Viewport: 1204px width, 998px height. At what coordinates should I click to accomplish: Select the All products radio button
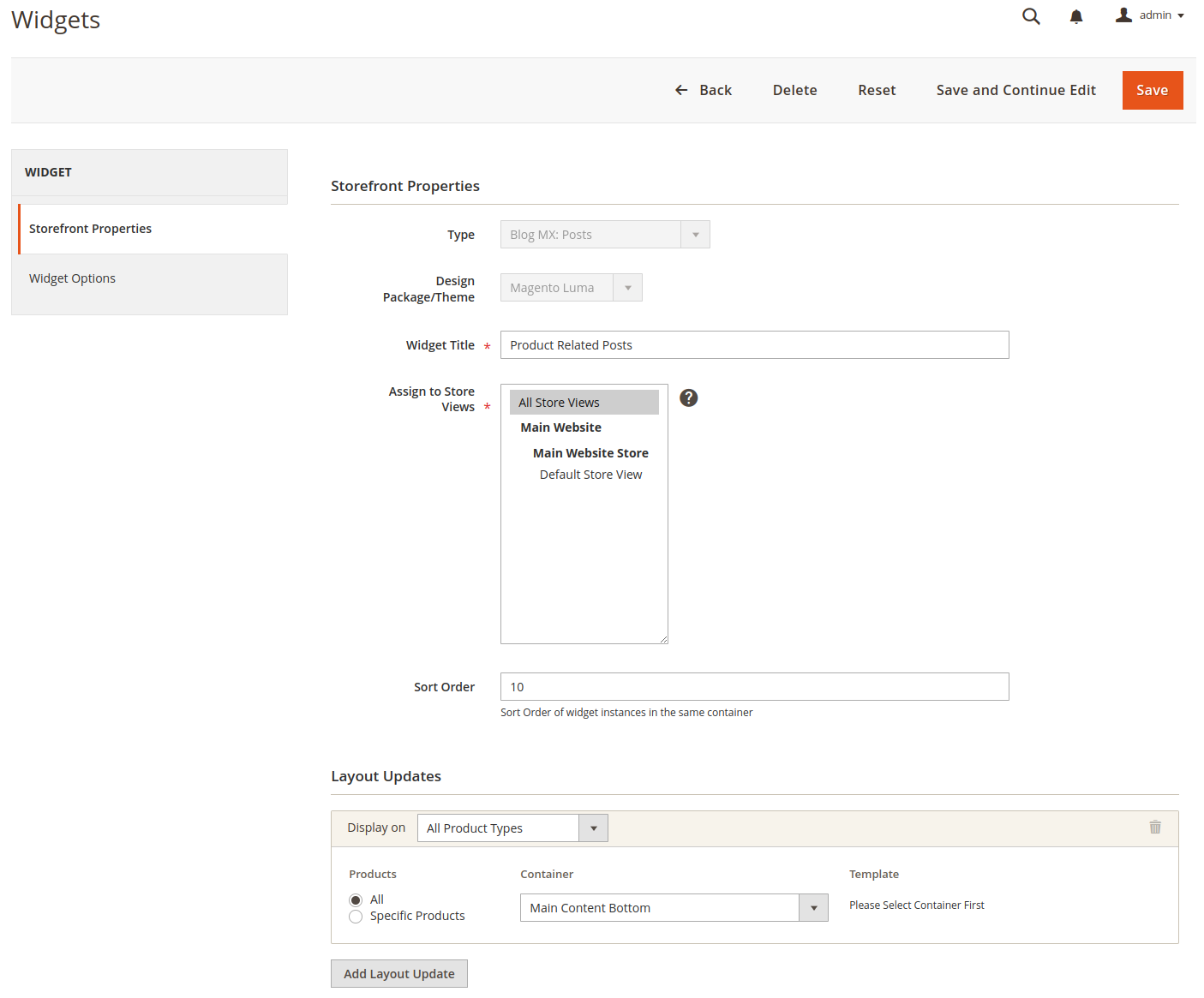356,899
